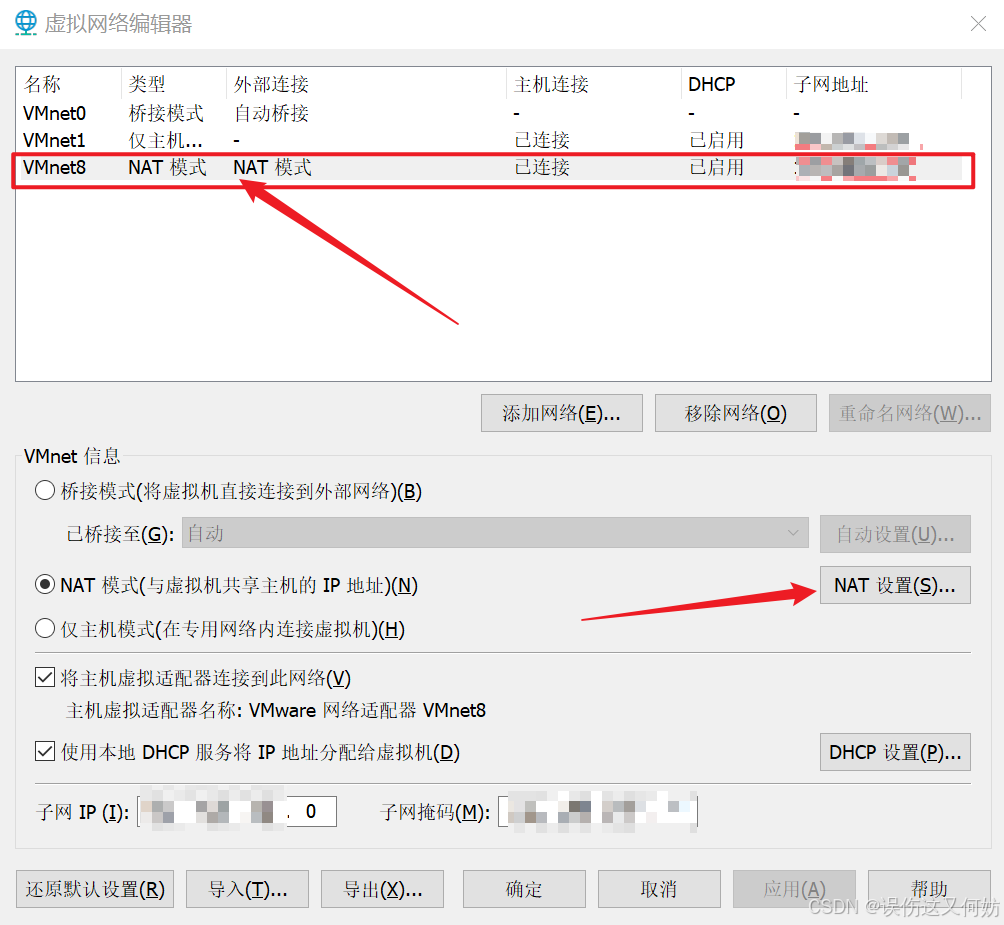Select the 仅主机模式 radio button
1004x925 pixels.
click(44, 628)
